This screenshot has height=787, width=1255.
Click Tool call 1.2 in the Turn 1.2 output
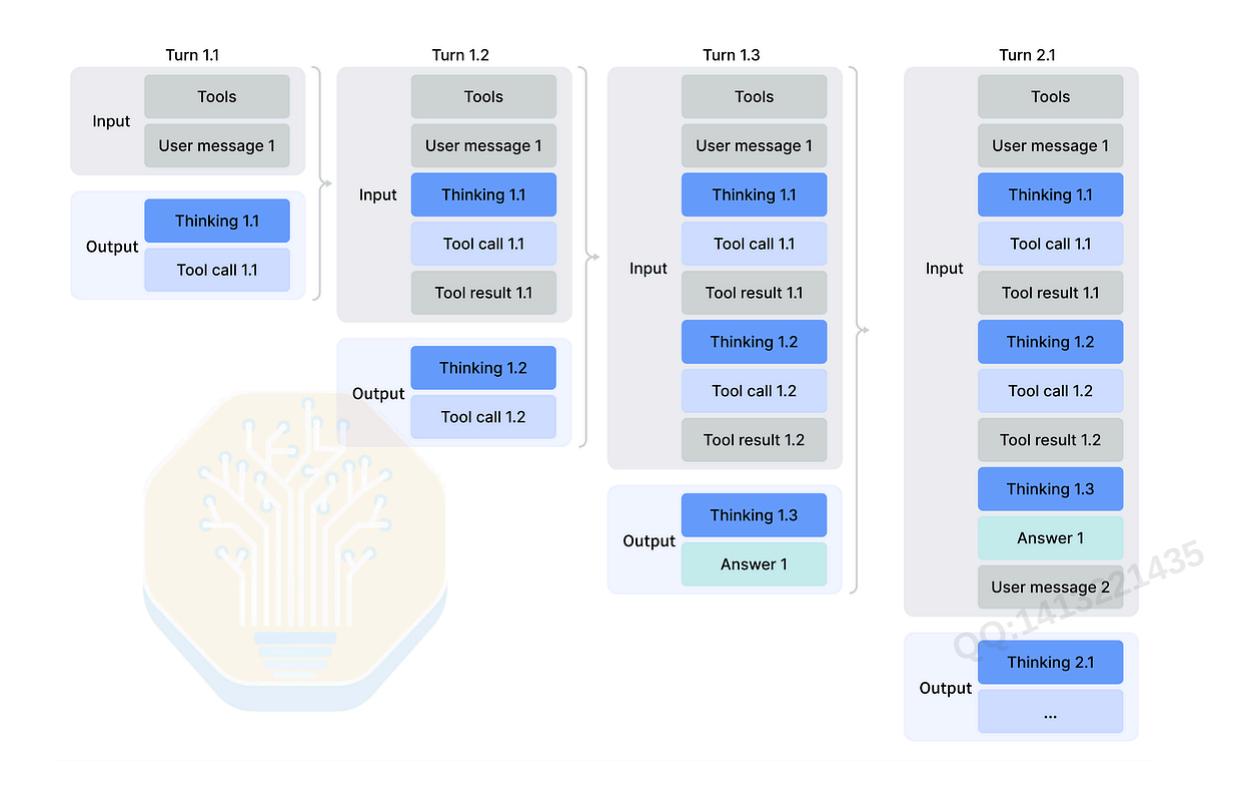(x=483, y=417)
